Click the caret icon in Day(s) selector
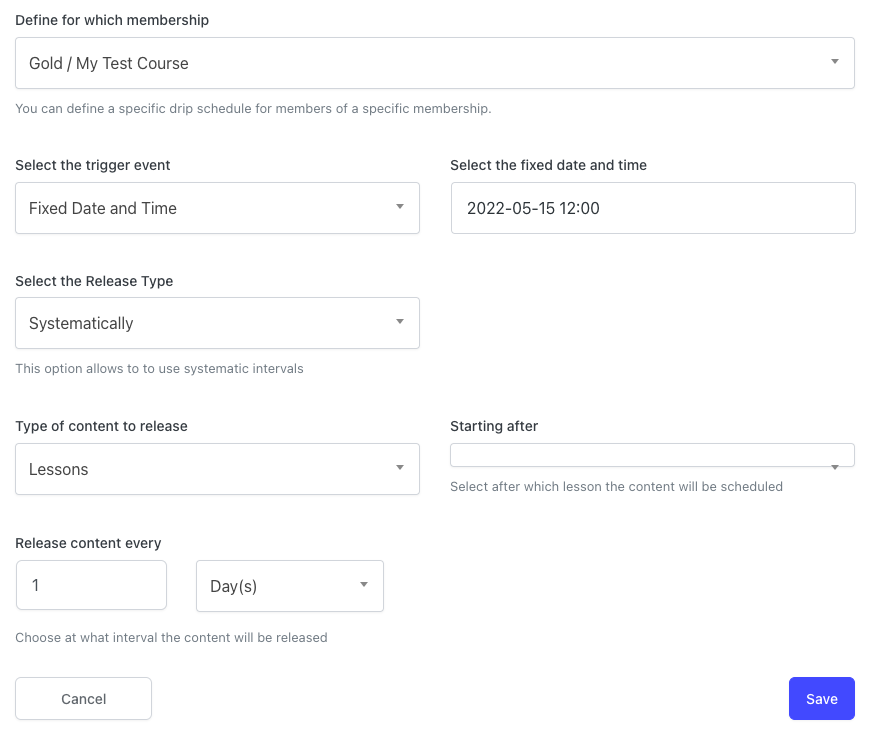The image size is (871, 739). pyautogui.click(x=364, y=584)
